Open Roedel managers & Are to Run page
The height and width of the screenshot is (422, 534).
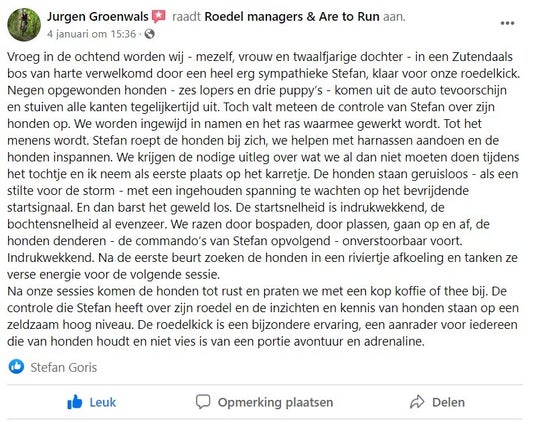pyautogui.click(x=292, y=16)
